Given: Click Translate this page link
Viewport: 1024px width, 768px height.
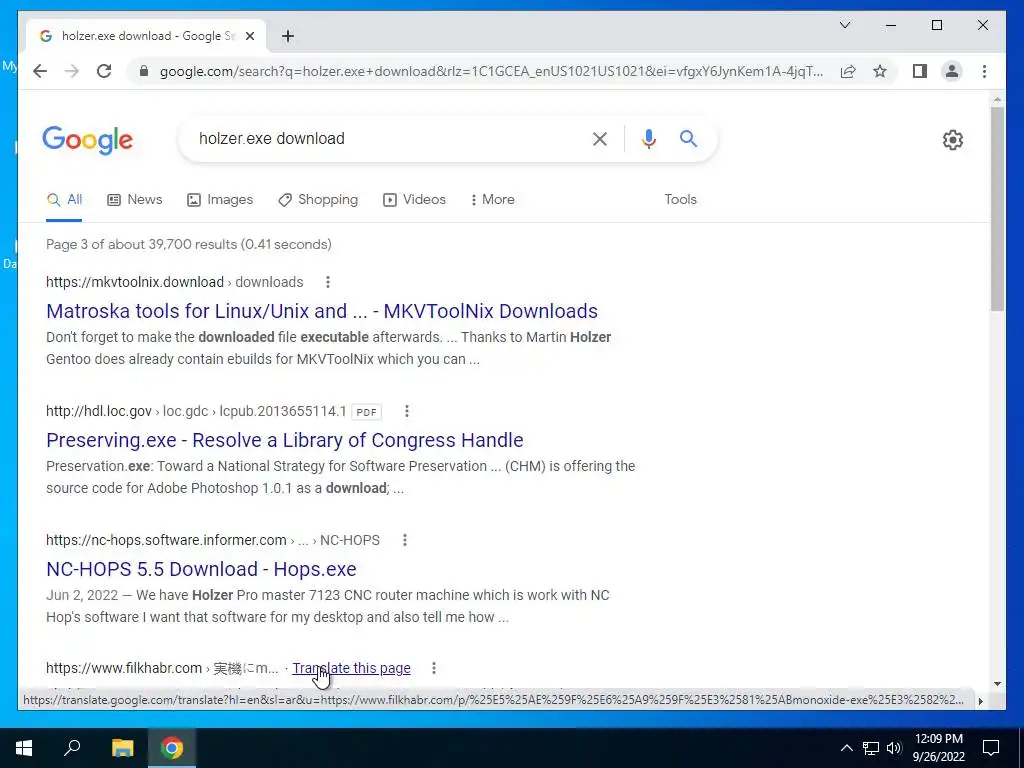Looking at the screenshot, I should click(x=351, y=668).
